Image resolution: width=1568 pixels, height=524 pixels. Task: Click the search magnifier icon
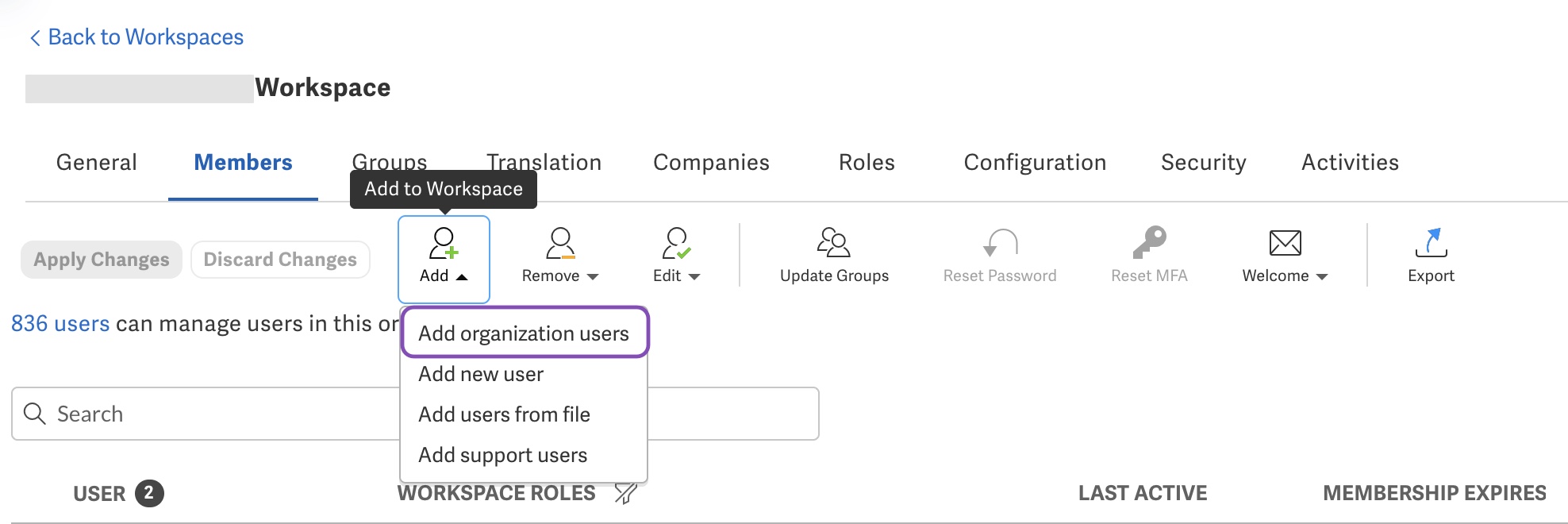click(35, 414)
